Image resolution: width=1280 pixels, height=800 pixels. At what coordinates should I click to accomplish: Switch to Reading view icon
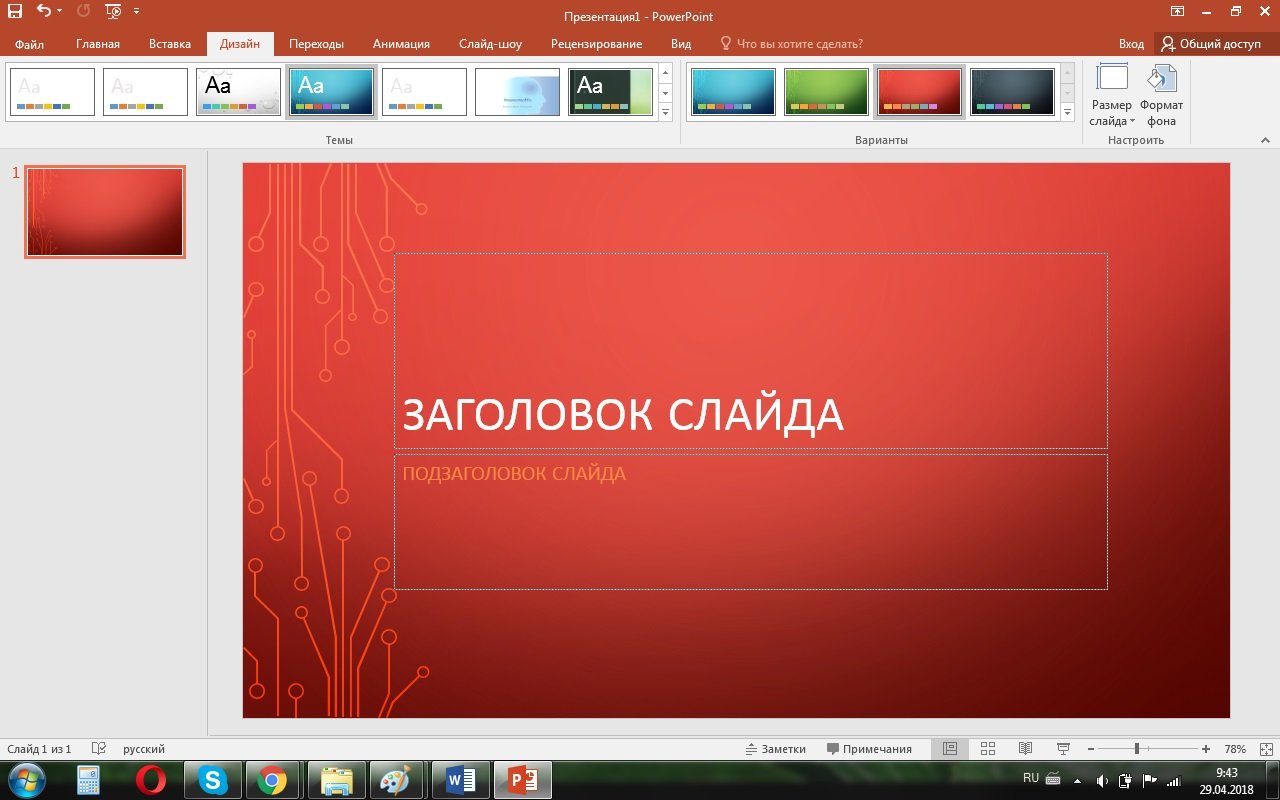coord(1025,749)
